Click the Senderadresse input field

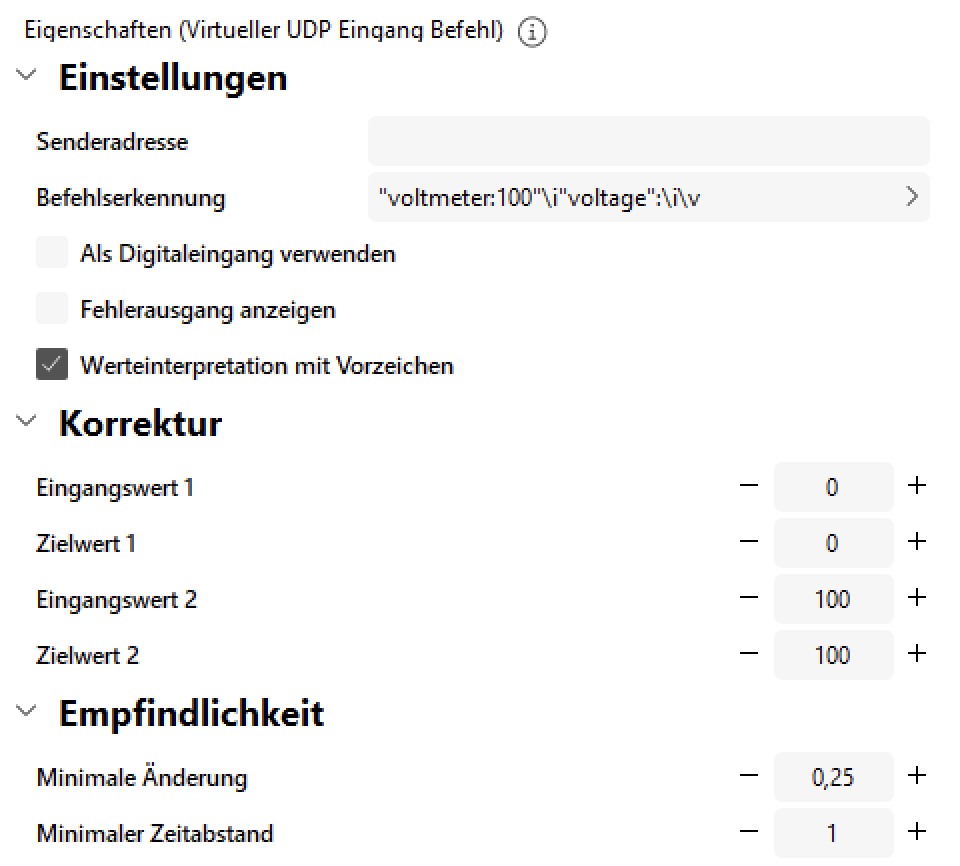[x=648, y=141]
